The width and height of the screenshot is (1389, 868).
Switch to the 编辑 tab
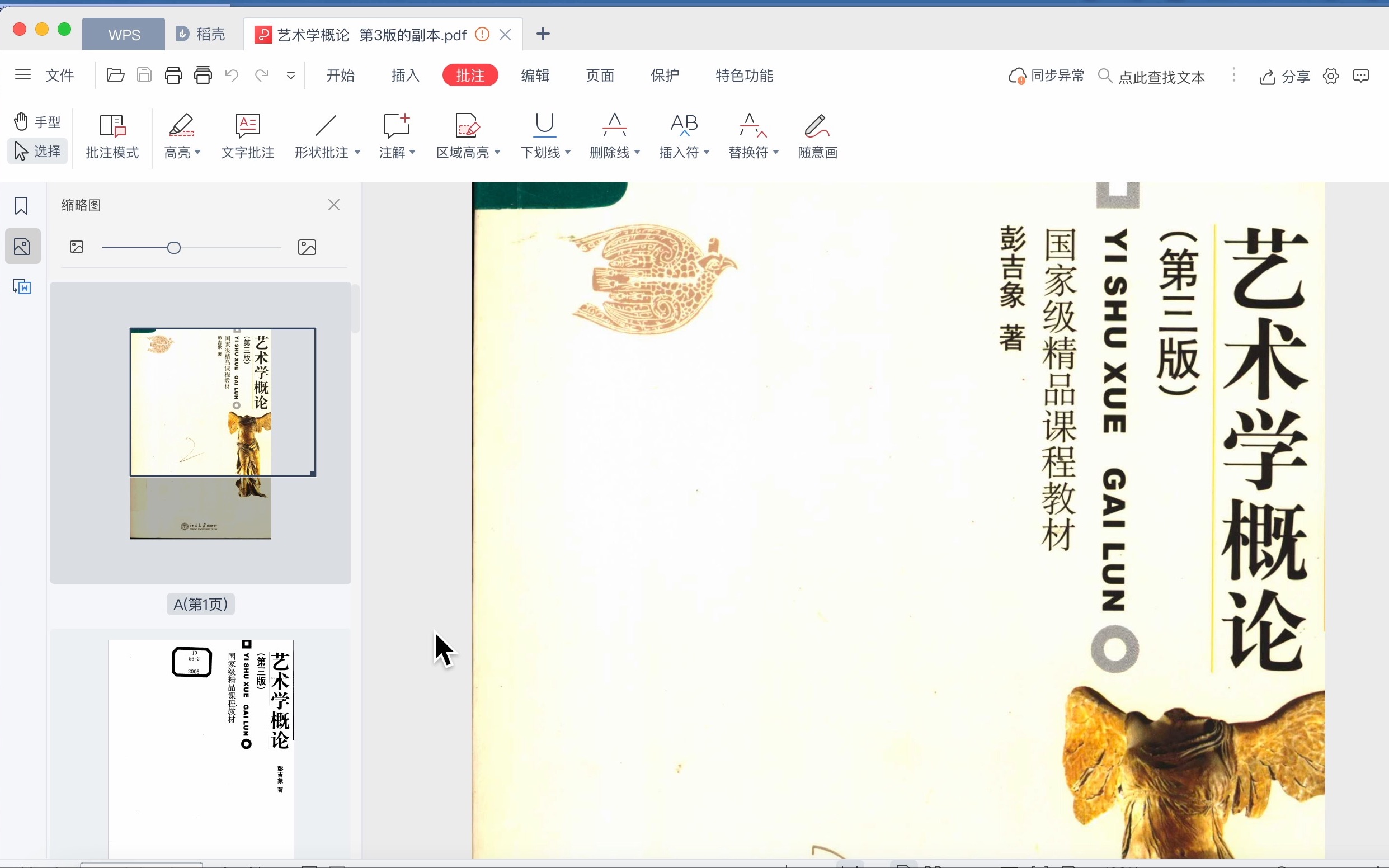point(536,75)
